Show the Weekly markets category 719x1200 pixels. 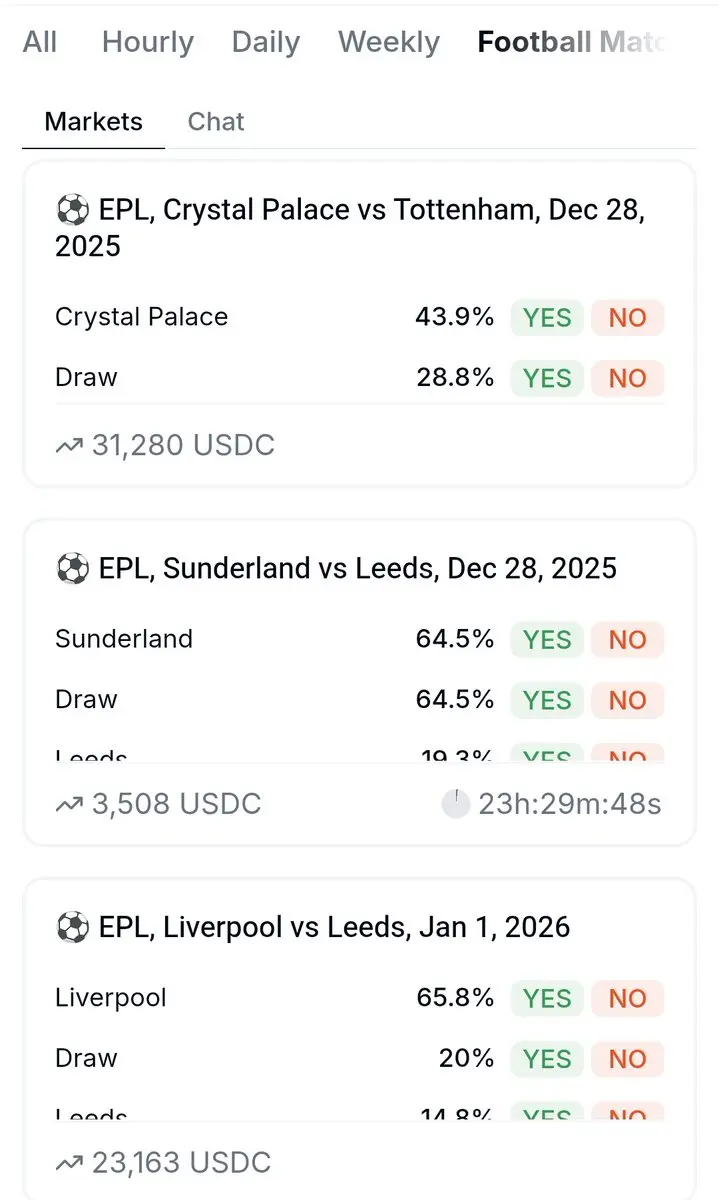pos(388,42)
